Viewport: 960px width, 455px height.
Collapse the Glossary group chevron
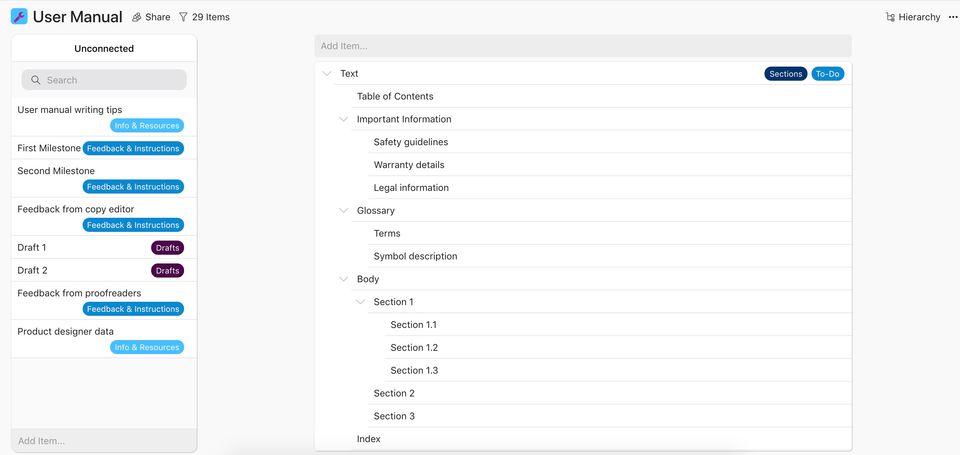pyautogui.click(x=344, y=211)
